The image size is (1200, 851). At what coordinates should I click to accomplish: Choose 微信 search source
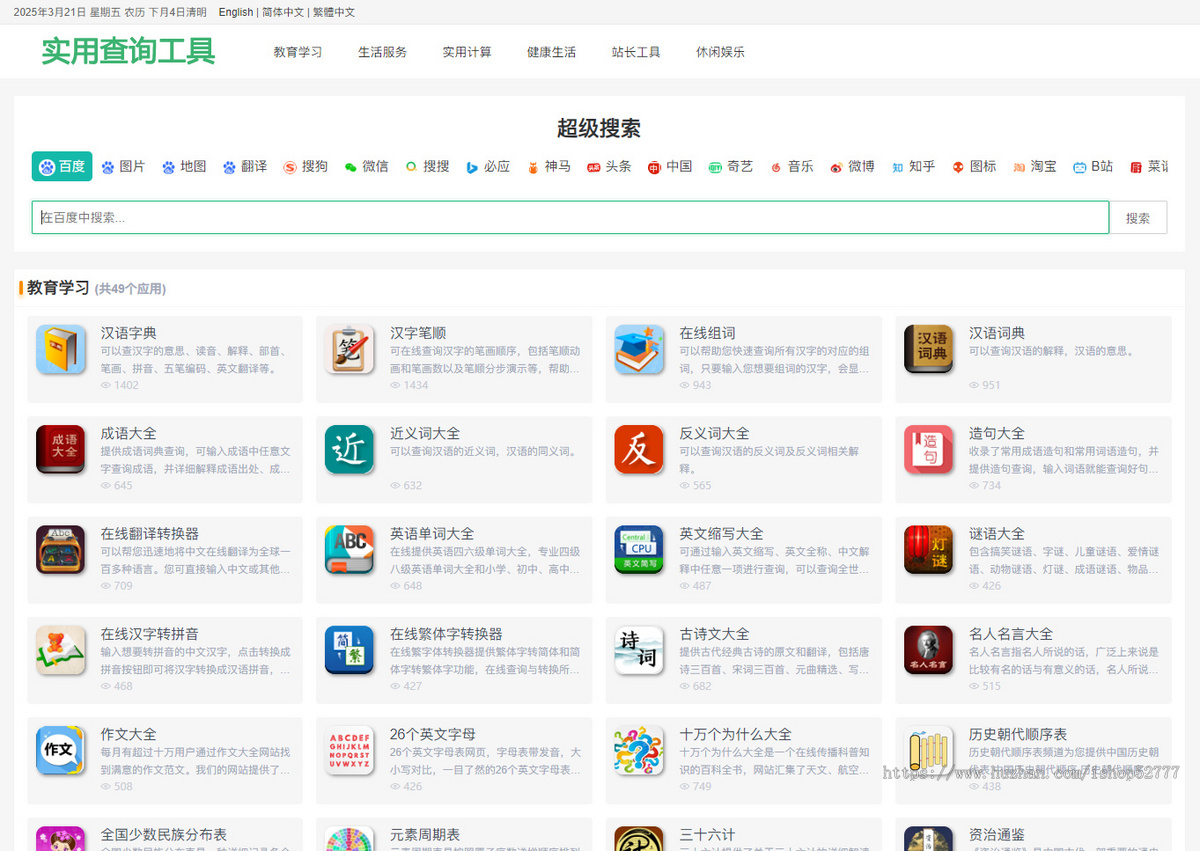tap(366, 167)
